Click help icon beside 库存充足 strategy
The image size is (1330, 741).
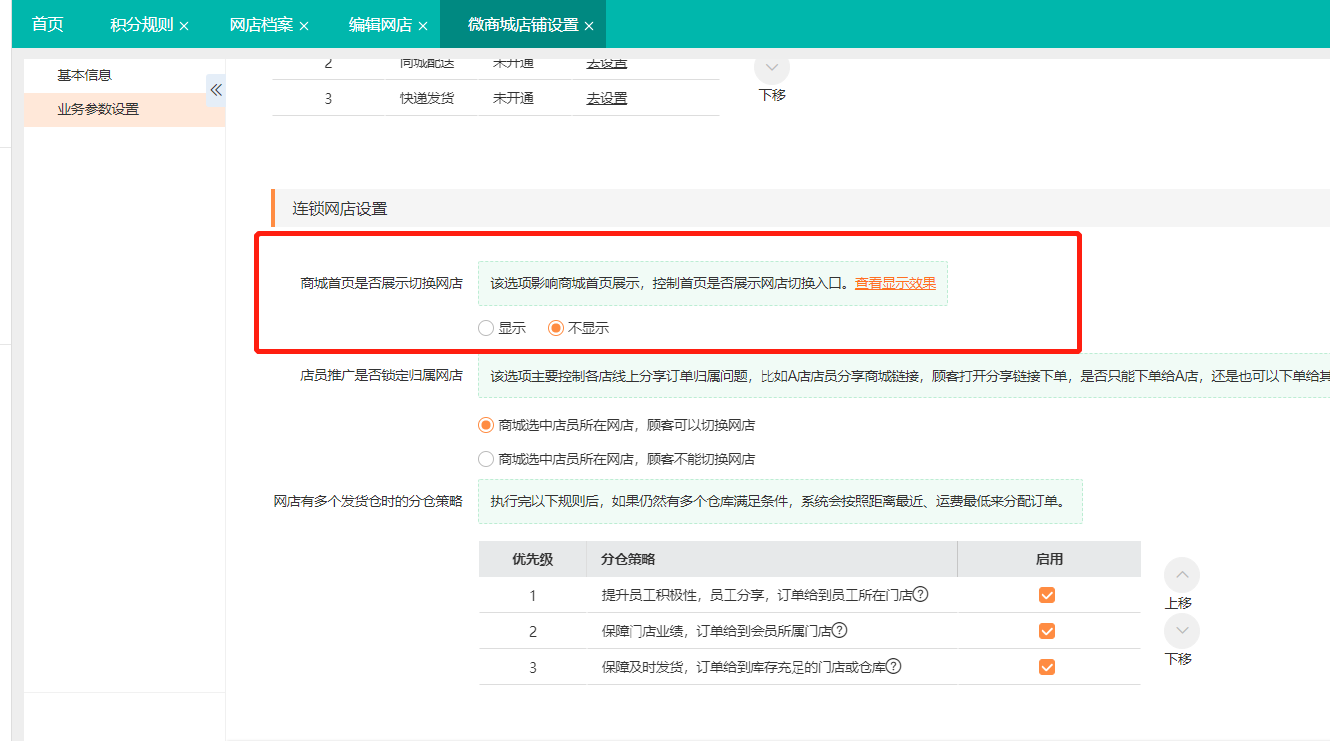893,666
